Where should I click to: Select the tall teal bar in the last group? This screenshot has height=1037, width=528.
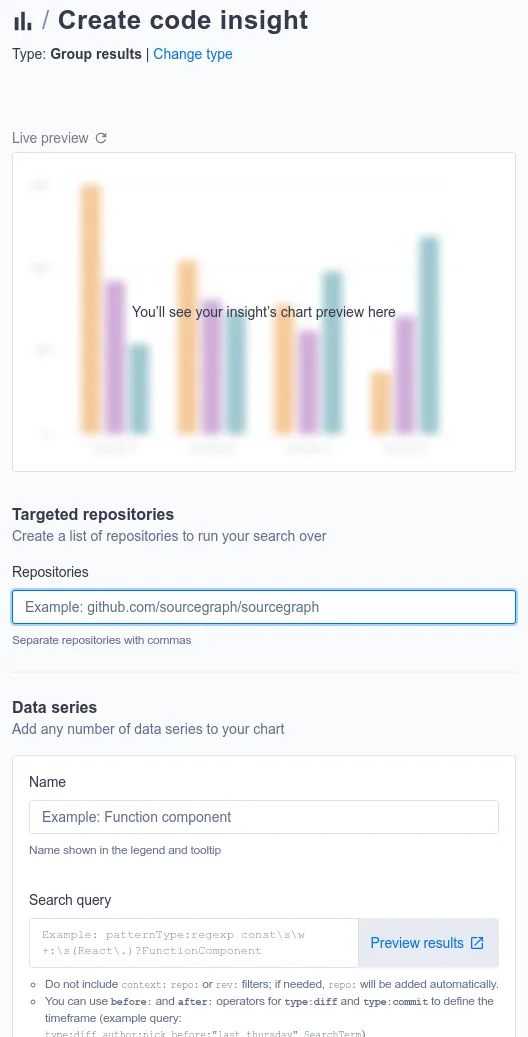(429, 335)
